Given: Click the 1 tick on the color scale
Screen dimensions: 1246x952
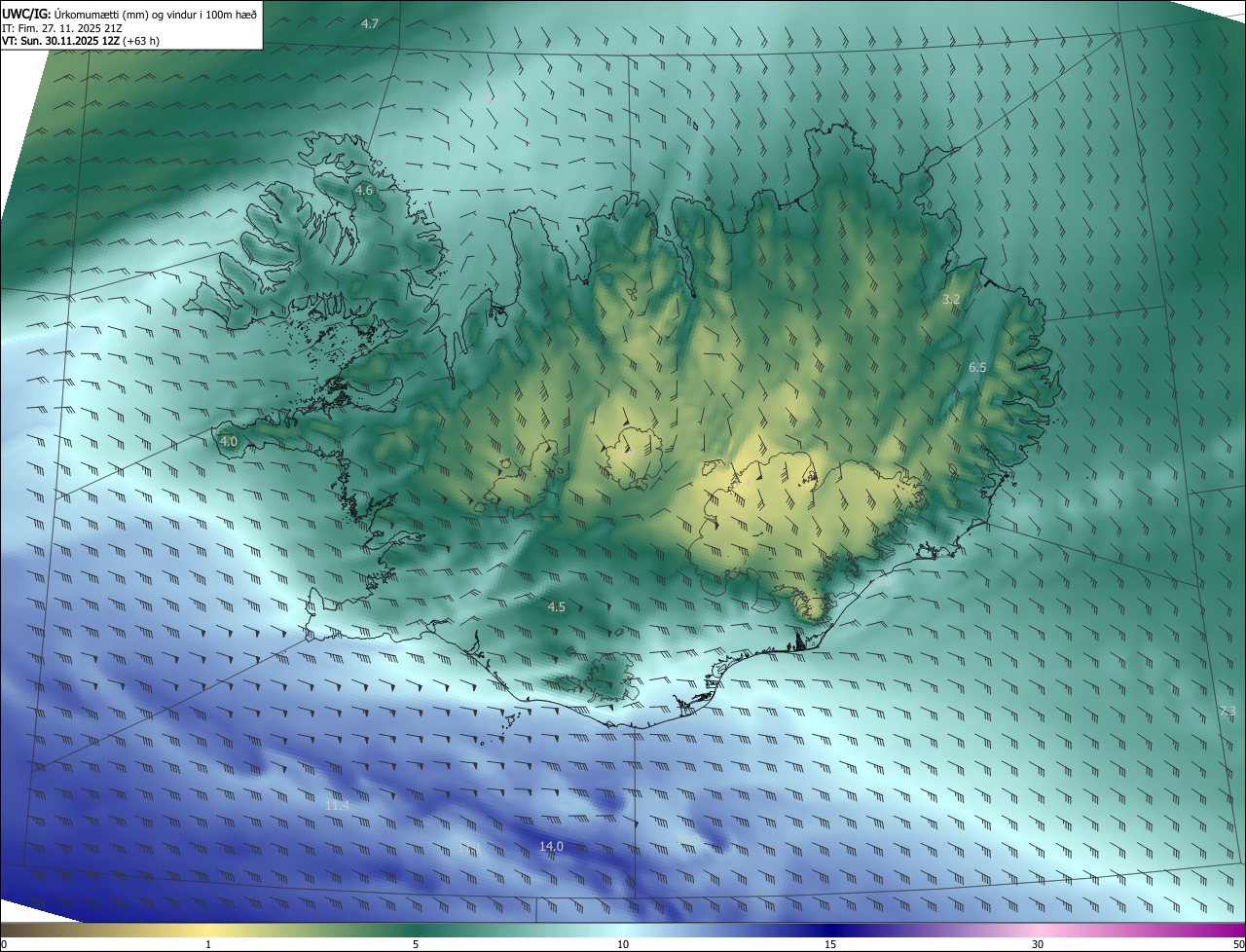Looking at the screenshot, I should pyautogui.click(x=208, y=944).
